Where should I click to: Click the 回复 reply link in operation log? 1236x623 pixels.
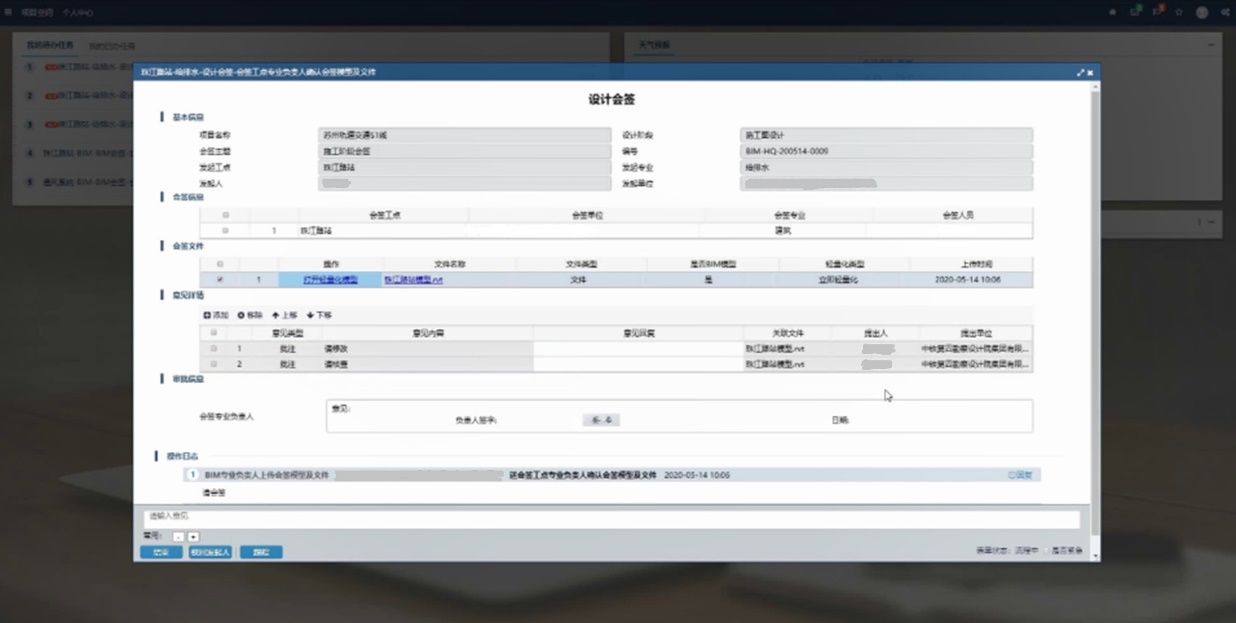coord(1020,475)
